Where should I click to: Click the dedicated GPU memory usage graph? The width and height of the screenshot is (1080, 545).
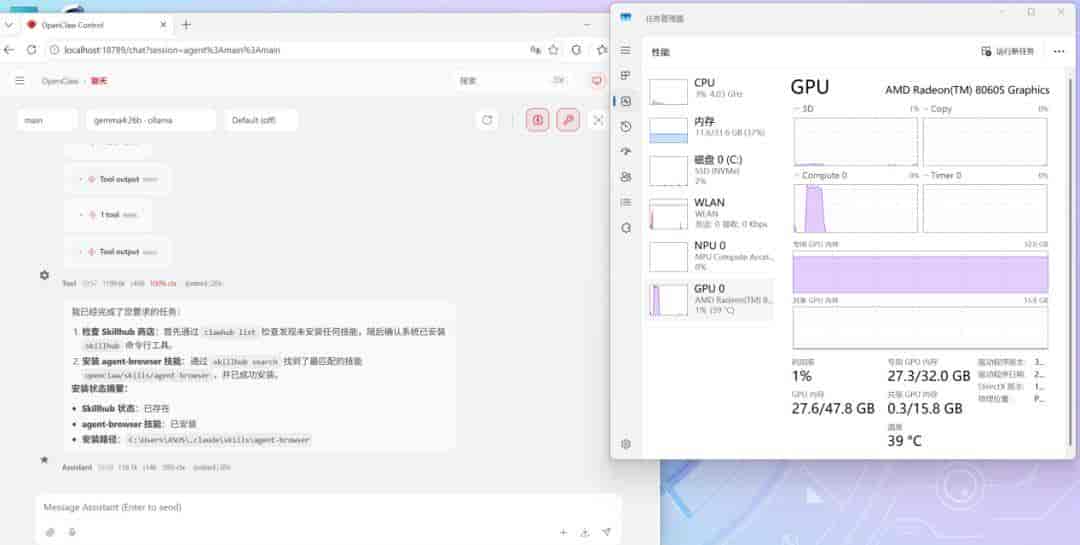click(921, 272)
